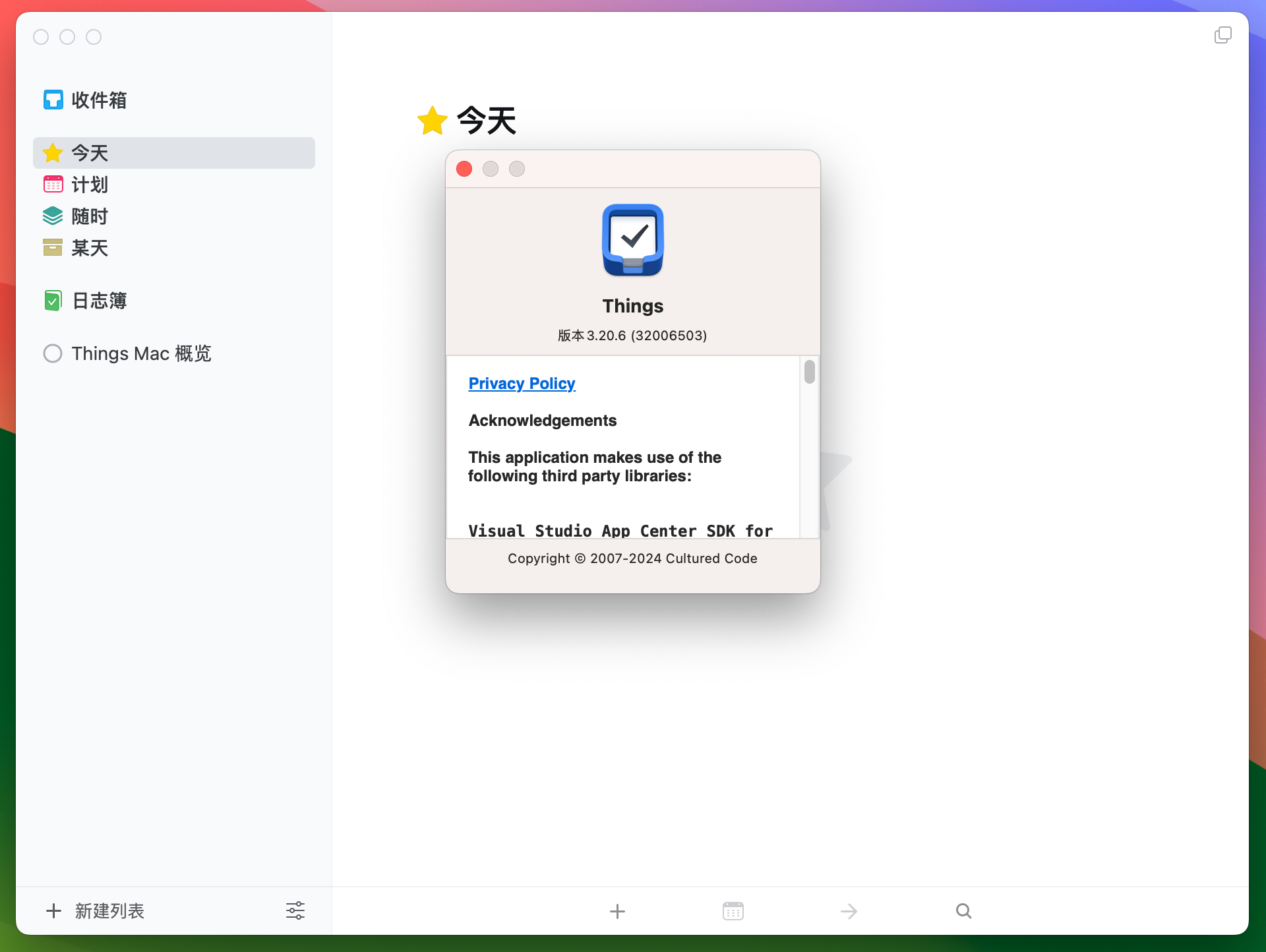Click the plus icon beside 新建列表
The image size is (1266, 952).
pyautogui.click(x=54, y=911)
